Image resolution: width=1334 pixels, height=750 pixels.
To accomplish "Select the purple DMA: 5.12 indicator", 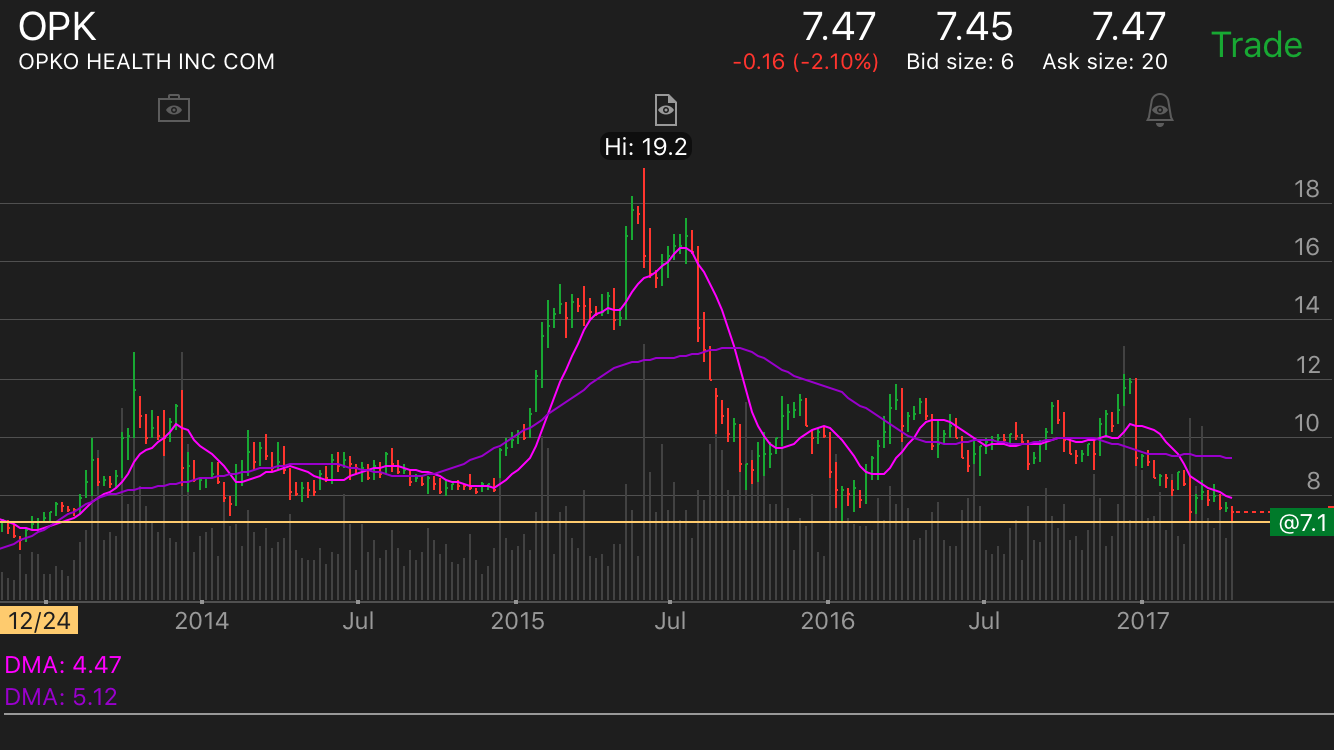I will click(62, 696).
